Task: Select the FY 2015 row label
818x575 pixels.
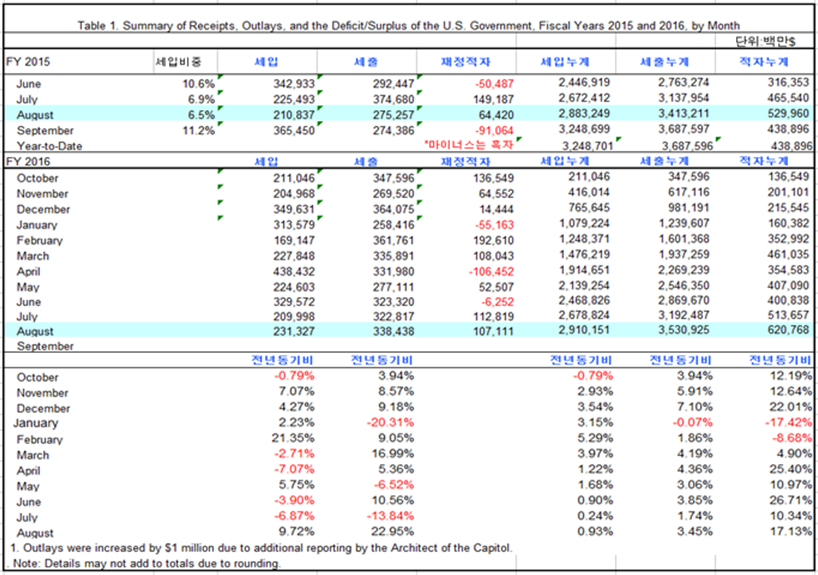Action: pos(29,63)
